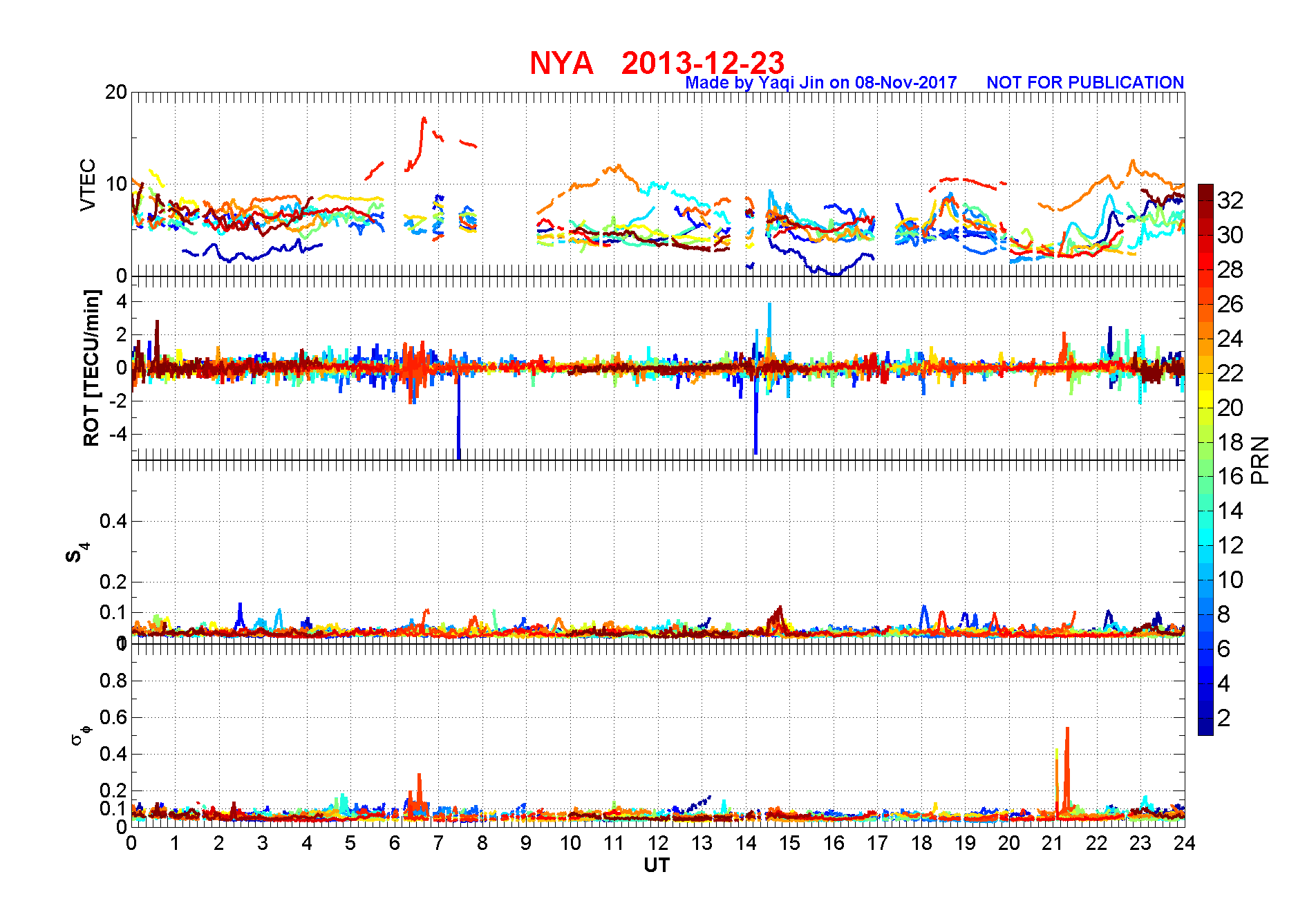
Task: Click the PRN colorbar
Action: (1205, 459)
